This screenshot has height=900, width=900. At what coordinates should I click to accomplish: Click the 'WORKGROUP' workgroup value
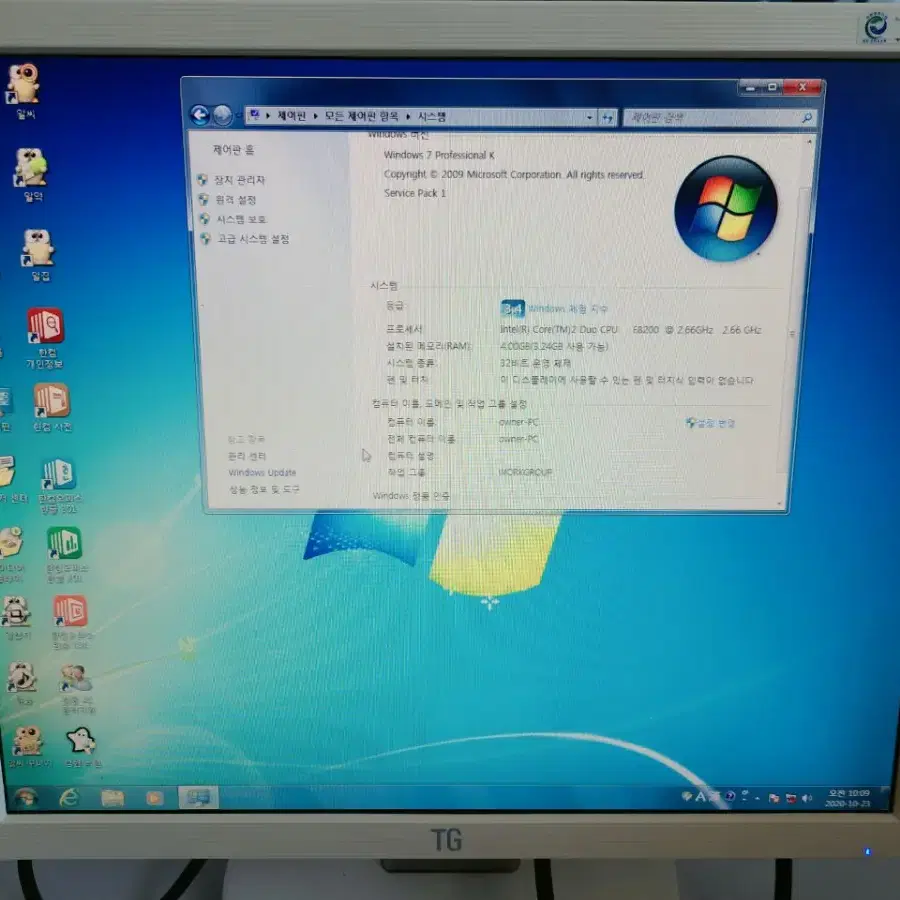[x=525, y=472]
